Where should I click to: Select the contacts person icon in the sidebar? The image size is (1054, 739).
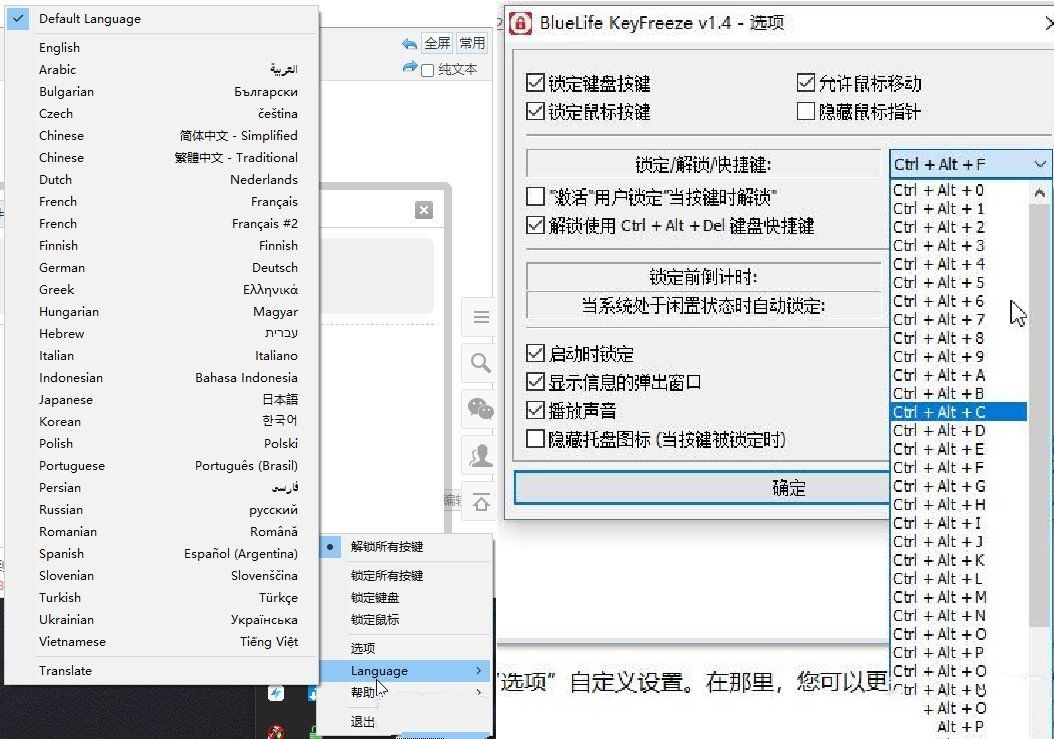480,455
